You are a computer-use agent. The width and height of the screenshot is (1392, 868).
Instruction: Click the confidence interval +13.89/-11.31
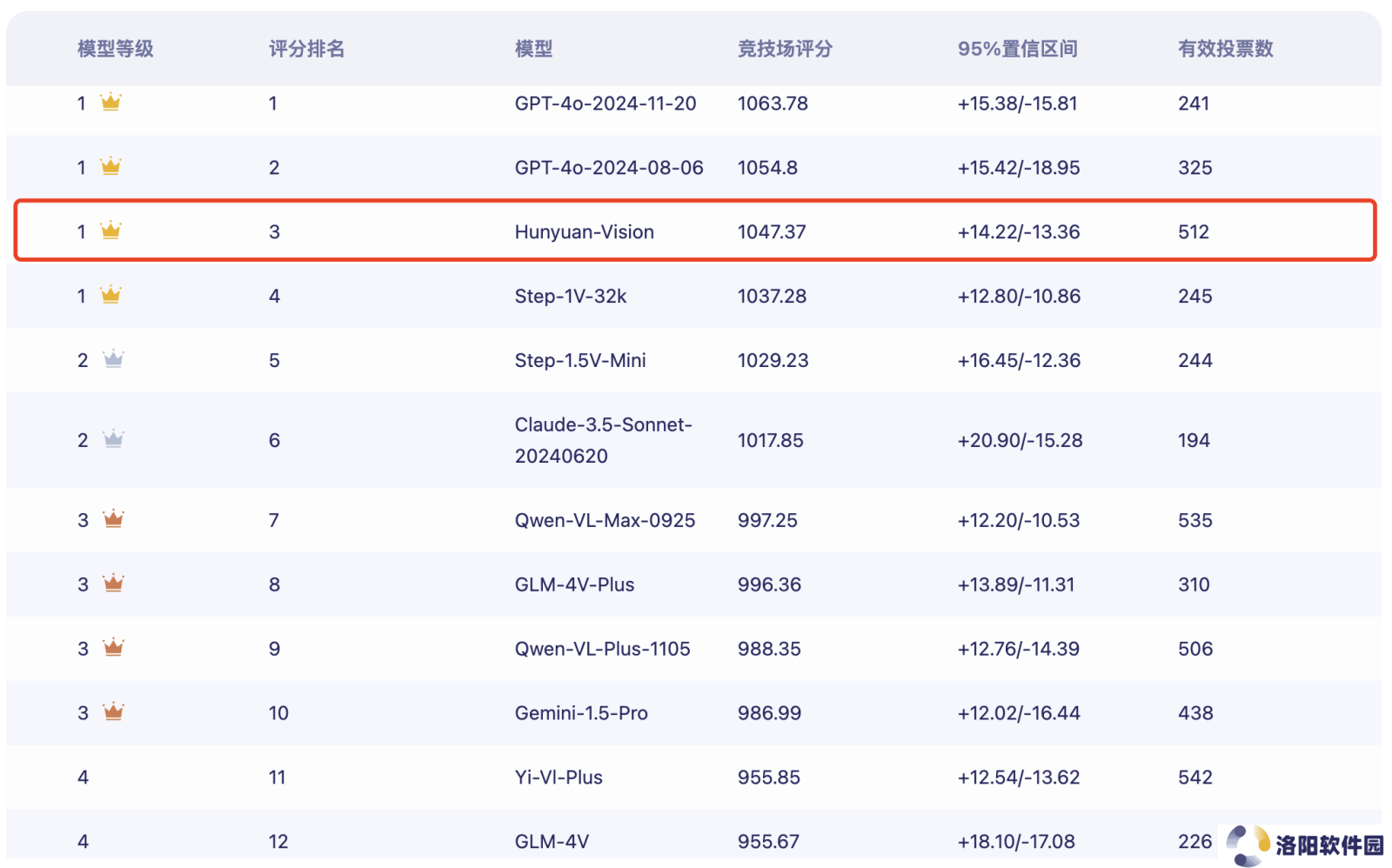tap(1016, 585)
